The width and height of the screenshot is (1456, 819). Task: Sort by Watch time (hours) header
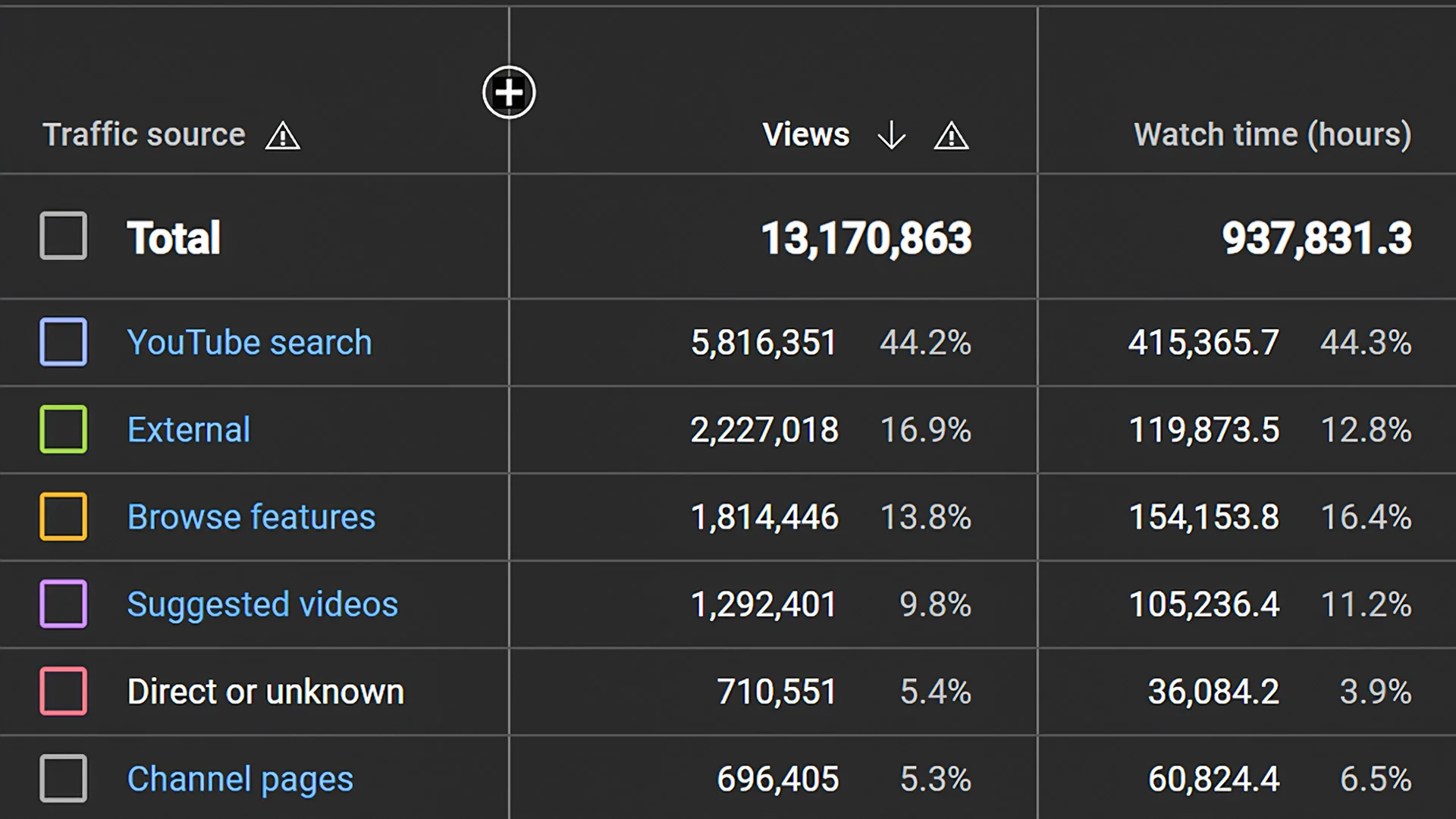pyautogui.click(x=1272, y=135)
